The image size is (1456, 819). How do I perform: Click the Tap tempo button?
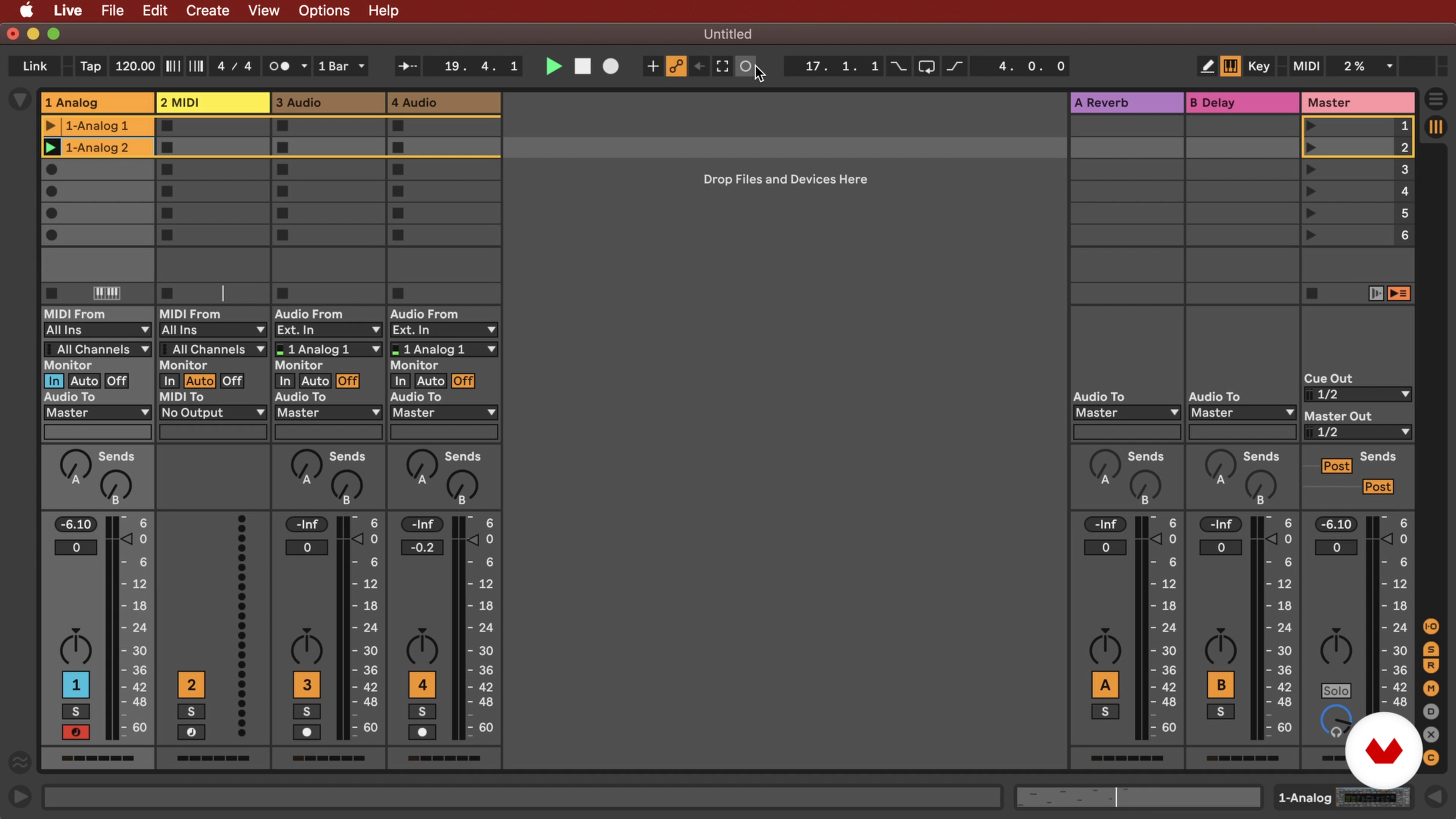pos(91,66)
